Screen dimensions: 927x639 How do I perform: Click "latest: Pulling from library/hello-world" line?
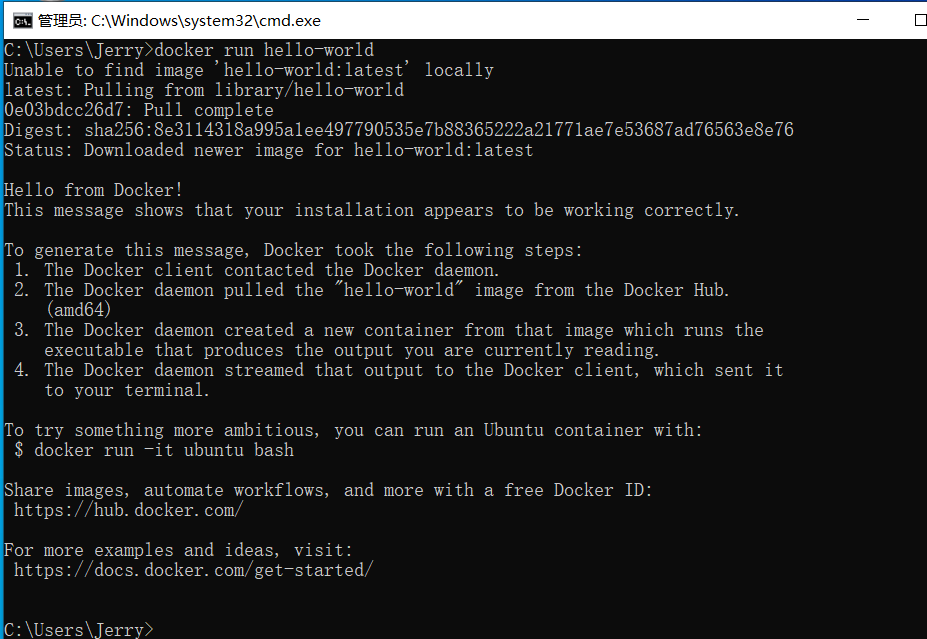[x=204, y=90]
